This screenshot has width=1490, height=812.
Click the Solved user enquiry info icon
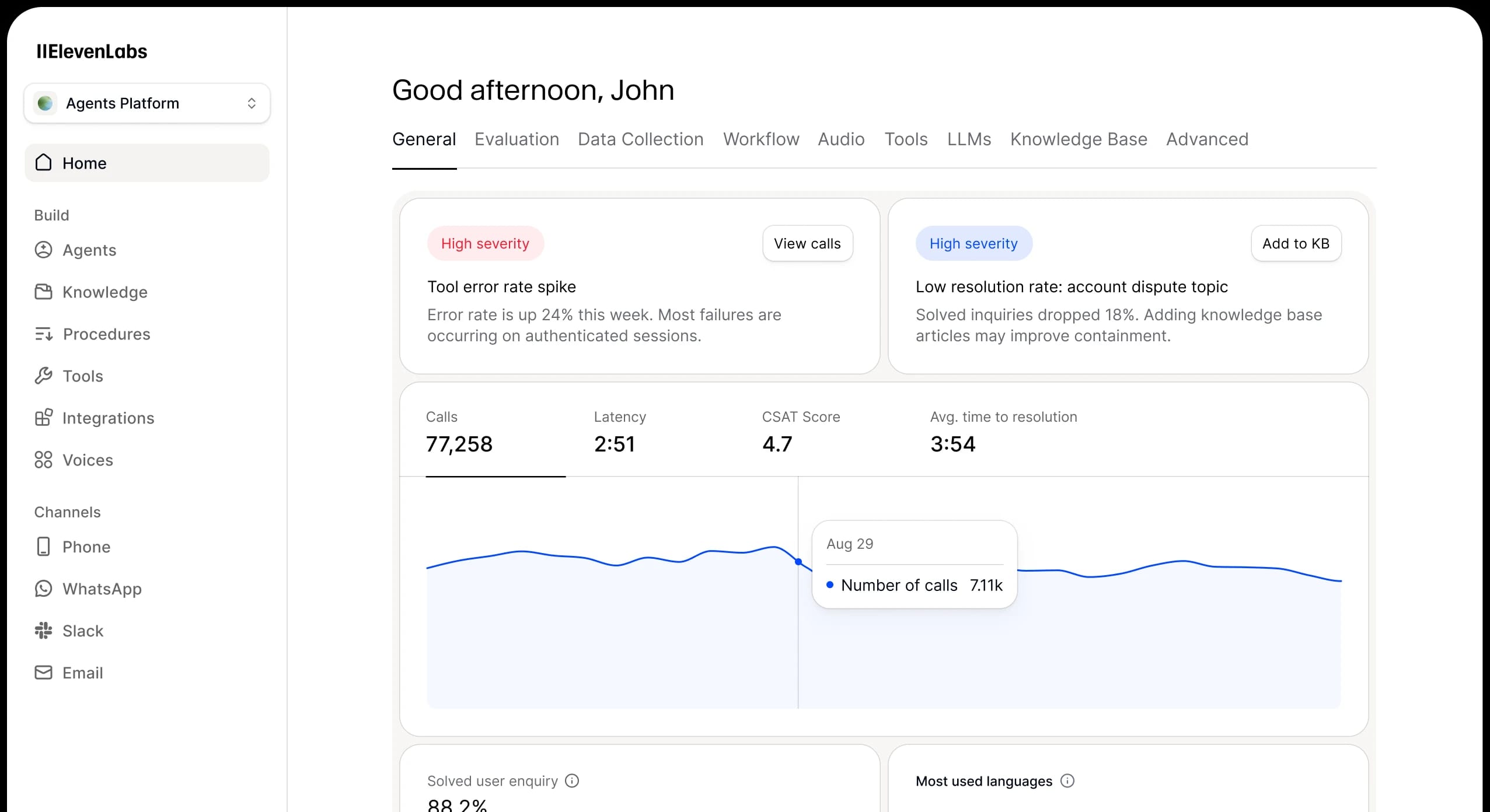(x=573, y=780)
